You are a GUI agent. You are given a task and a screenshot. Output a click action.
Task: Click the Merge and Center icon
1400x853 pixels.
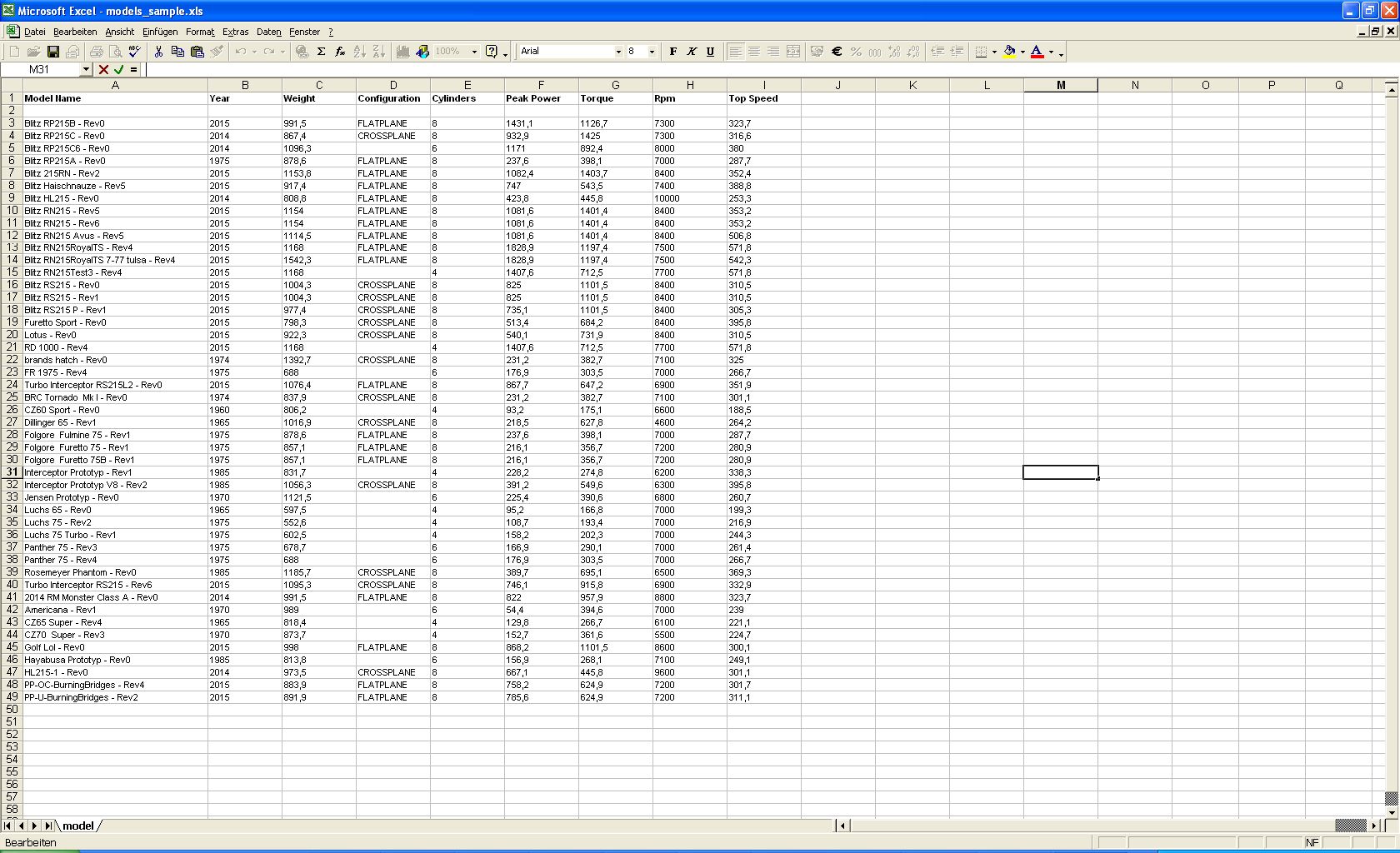[793, 52]
